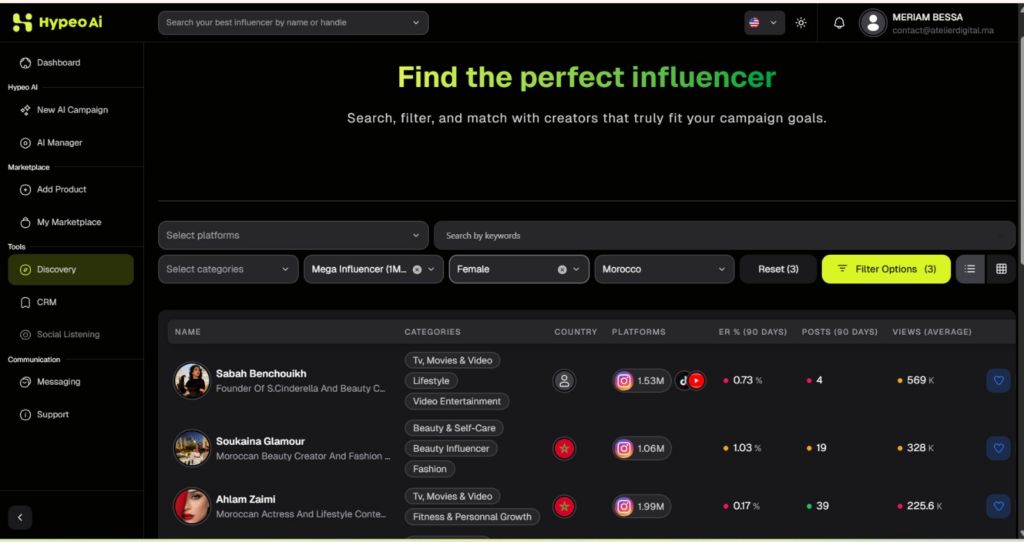Click Ahlam's Instagram 1.99M badge
This screenshot has height=542, width=1024.
[641, 506]
